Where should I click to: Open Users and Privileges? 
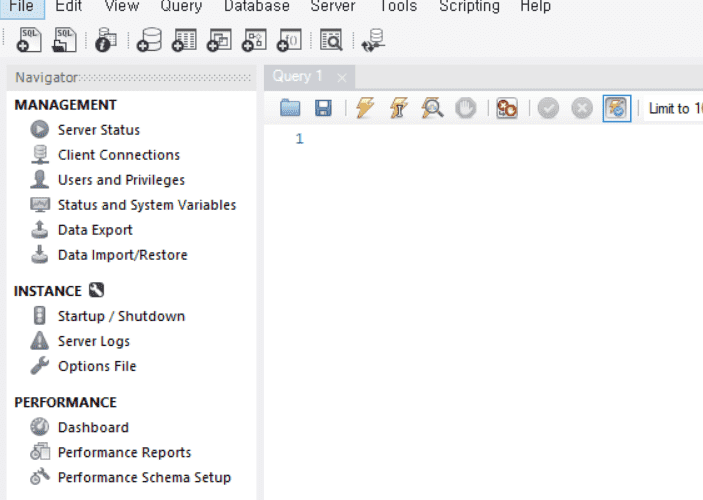point(121,180)
